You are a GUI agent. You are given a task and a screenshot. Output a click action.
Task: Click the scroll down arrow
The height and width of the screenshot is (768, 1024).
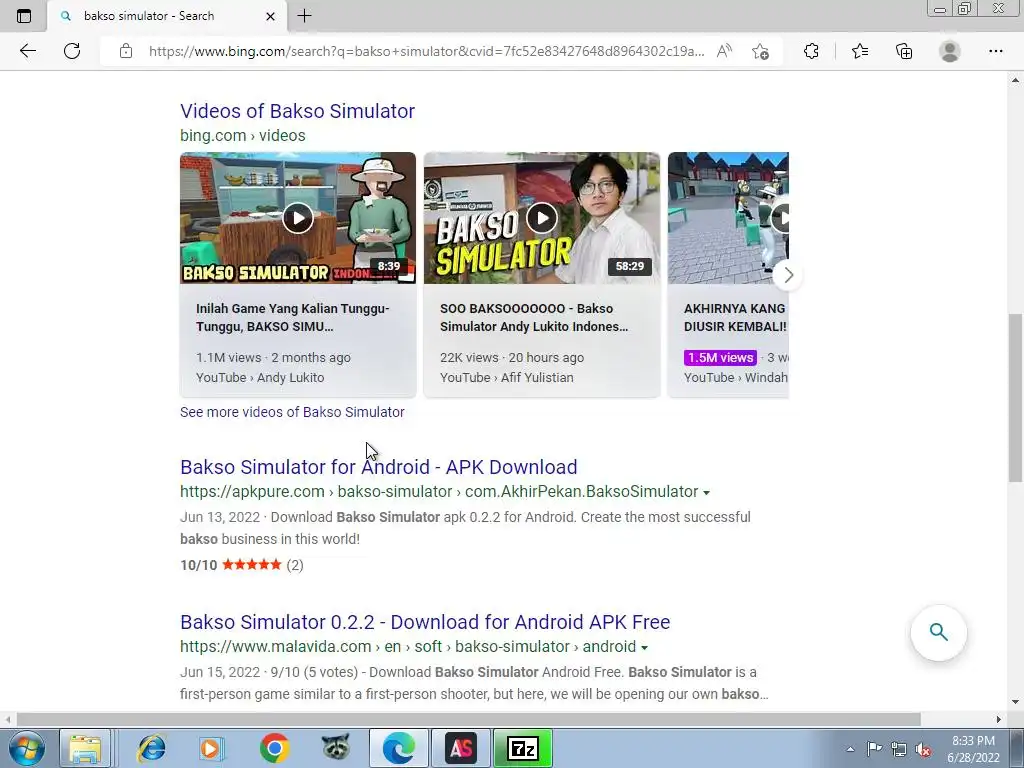coord(1015,703)
